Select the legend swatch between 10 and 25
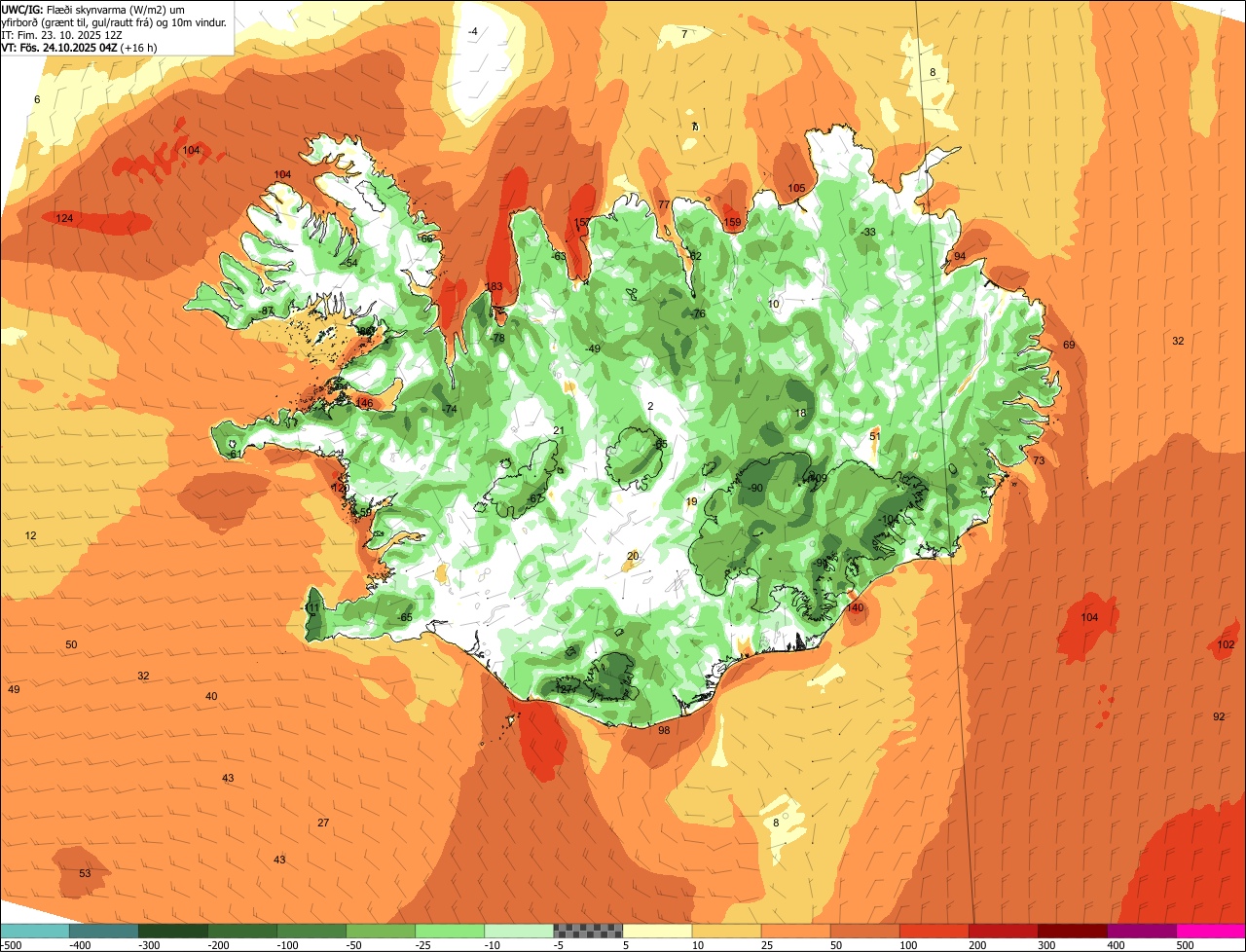1246x952 pixels. [726, 930]
